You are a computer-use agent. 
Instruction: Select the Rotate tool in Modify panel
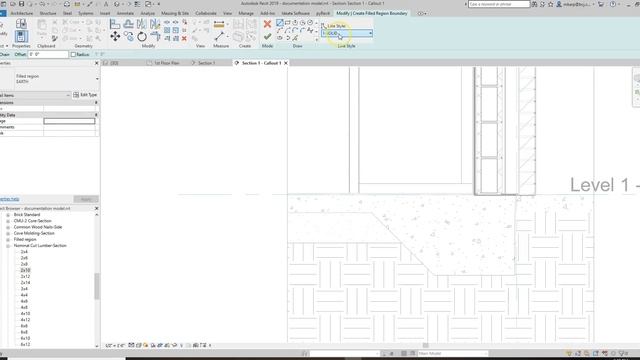(142, 37)
